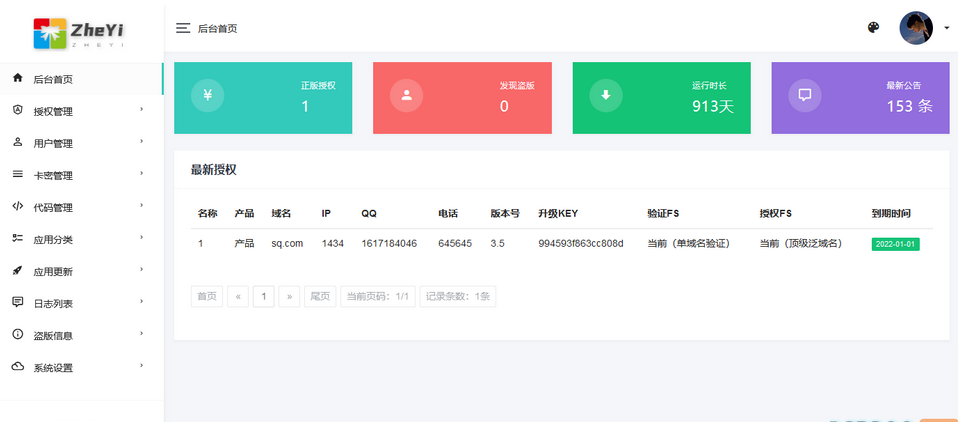Expand the chevron next to 卡密管理

pos(142,173)
